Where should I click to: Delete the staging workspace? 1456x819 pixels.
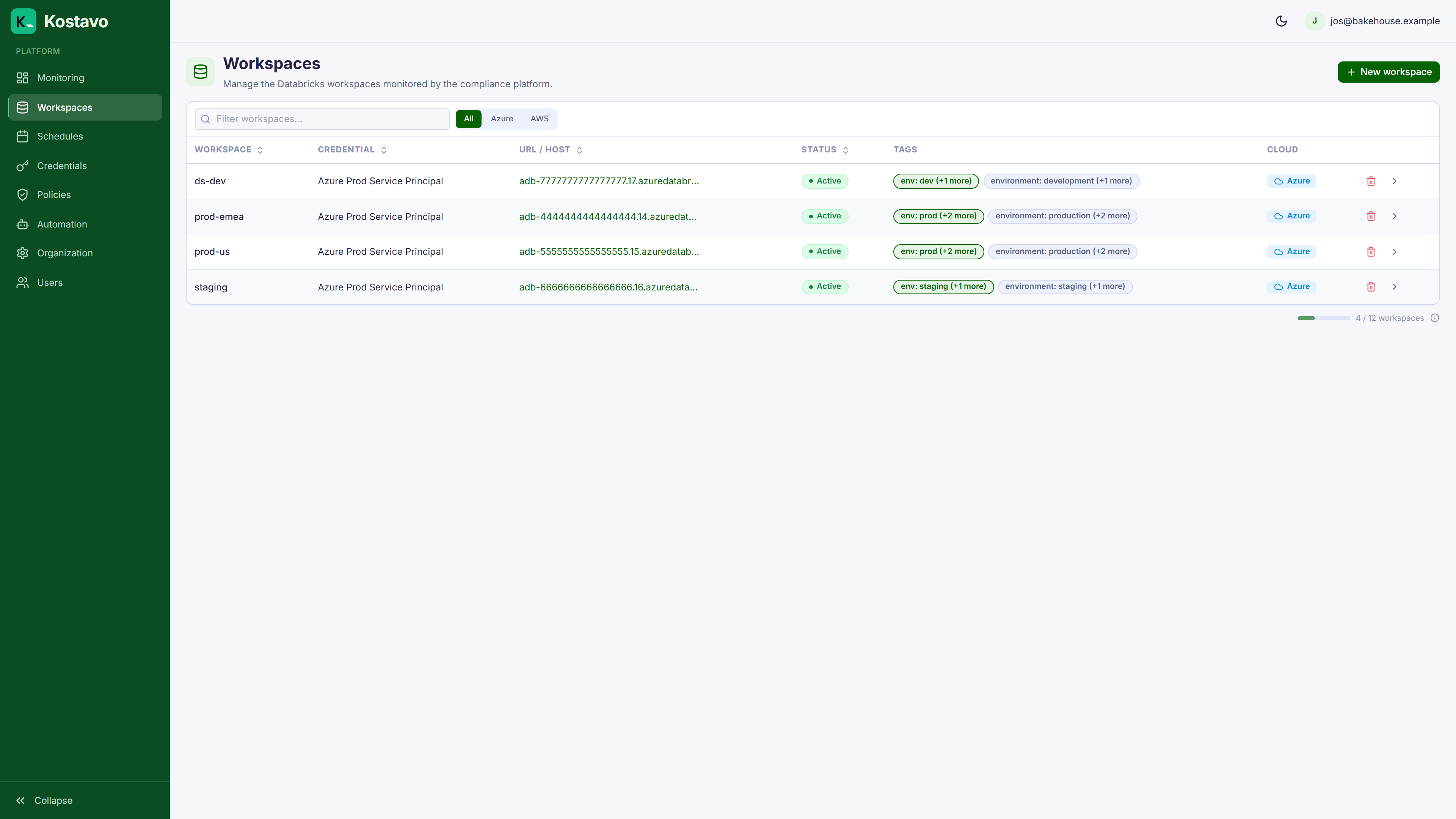tap(1371, 287)
